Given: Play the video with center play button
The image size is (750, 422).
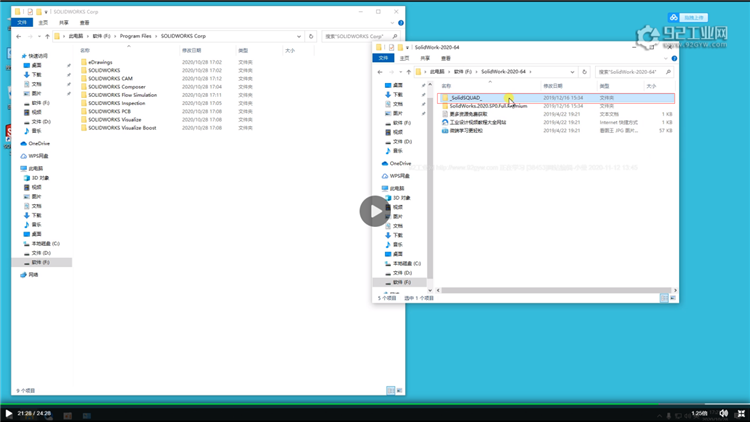Looking at the screenshot, I should click(x=375, y=211).
